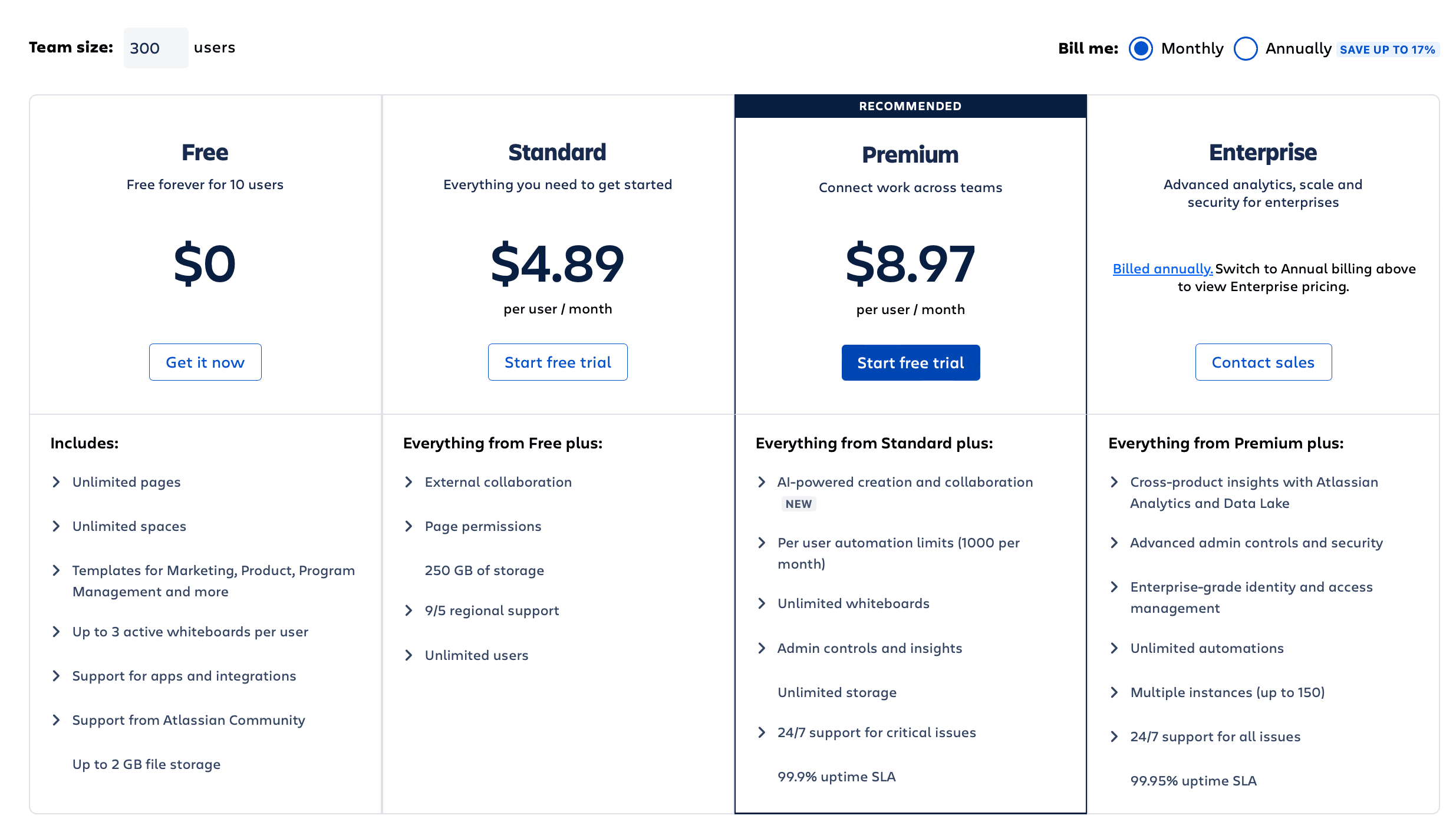Screen dimensions: 1456x832
Task: Open the Billed annually link
Action: [x=1162, y=269]
